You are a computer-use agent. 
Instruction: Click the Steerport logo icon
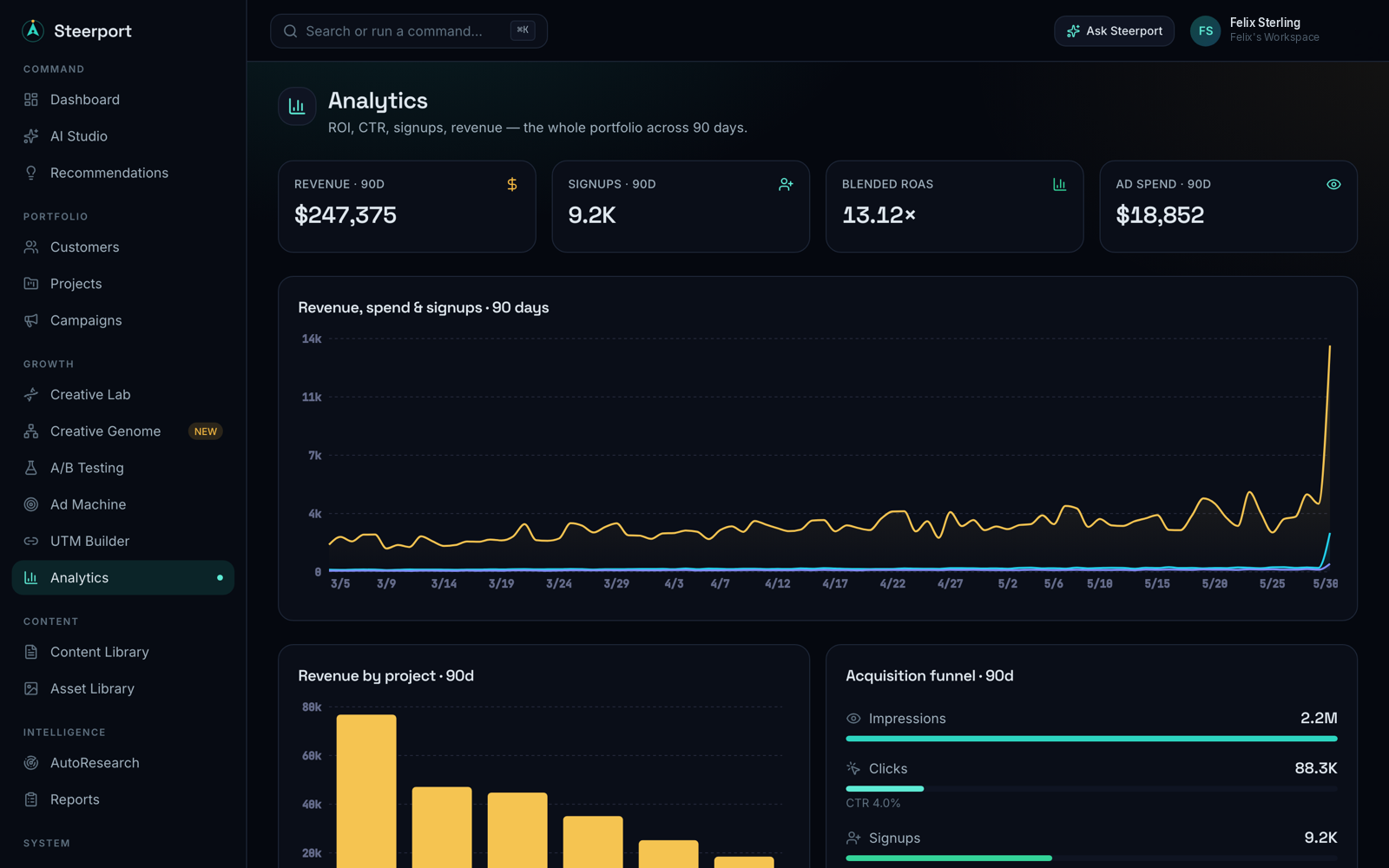coord(33,30)
